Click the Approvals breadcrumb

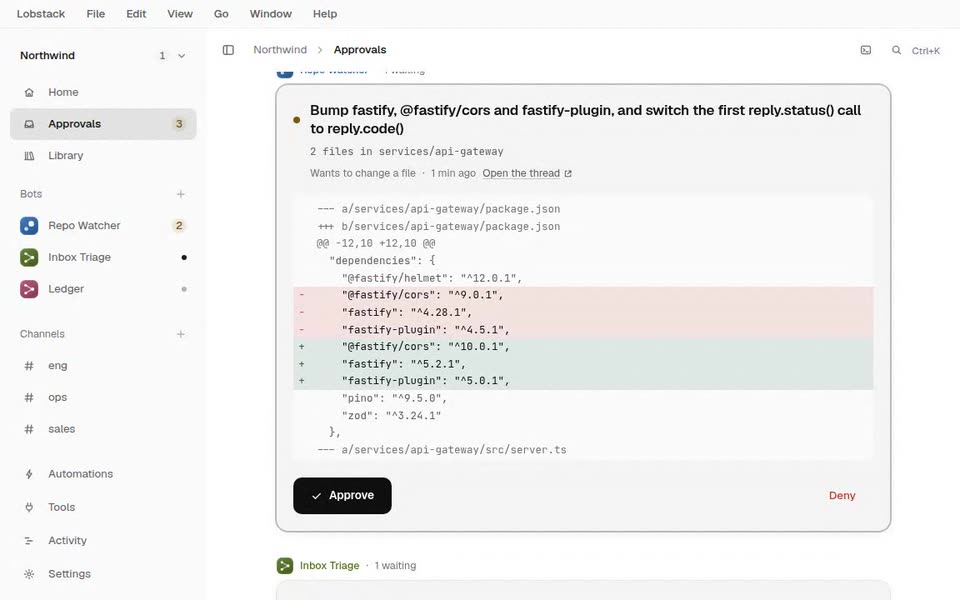360,50
